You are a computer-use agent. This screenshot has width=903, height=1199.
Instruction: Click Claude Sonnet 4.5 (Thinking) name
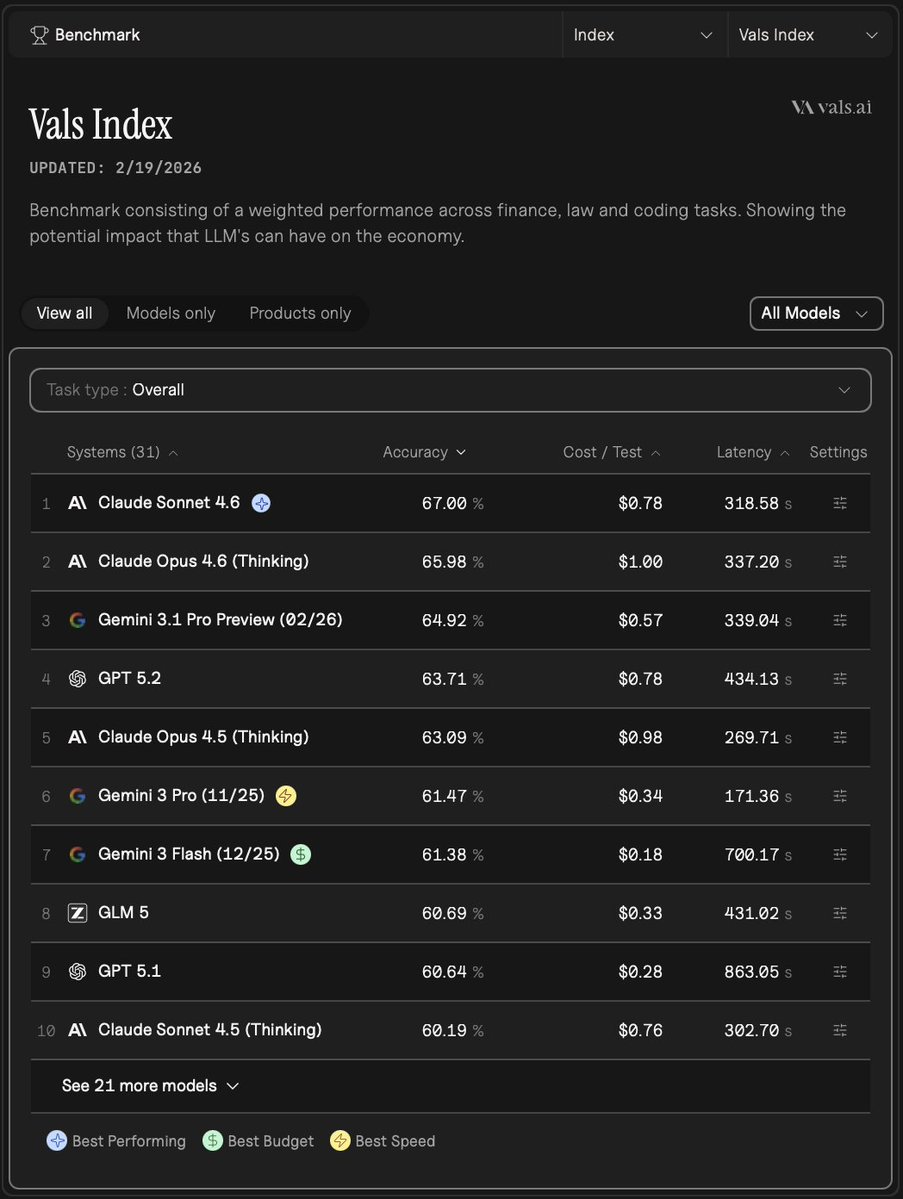tap(210, 1029)
